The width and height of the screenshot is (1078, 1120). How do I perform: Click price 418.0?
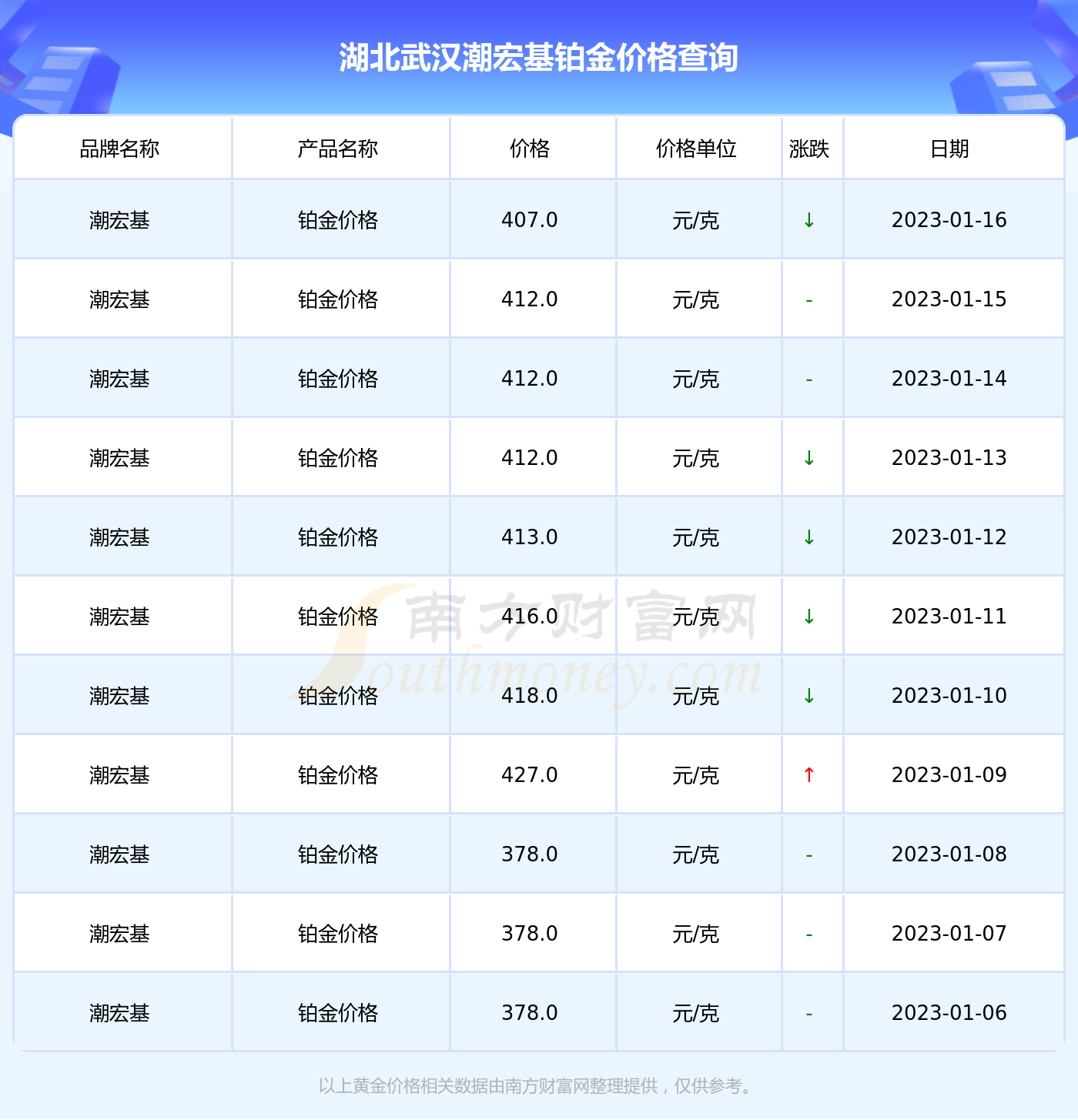[530, 696]
